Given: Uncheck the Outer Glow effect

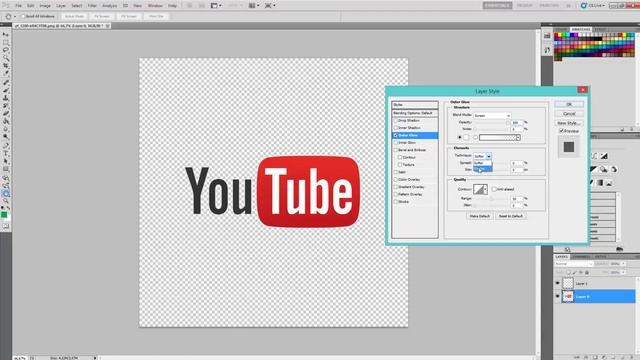Looking at the screenshot, I should [x=395, y=135].
